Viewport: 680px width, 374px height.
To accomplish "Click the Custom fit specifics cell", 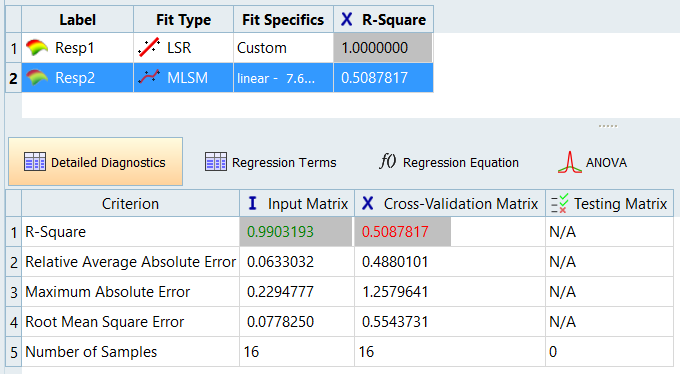I will [283, 48].
